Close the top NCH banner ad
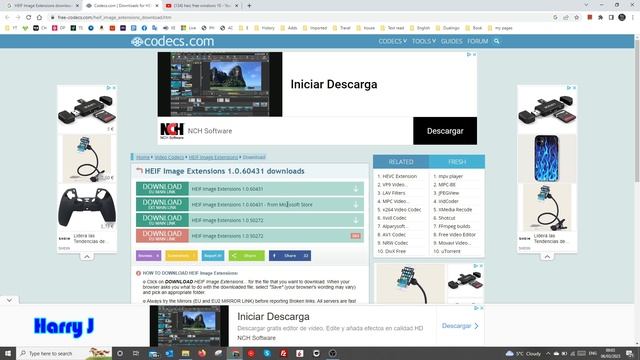 tap(474, 54)
